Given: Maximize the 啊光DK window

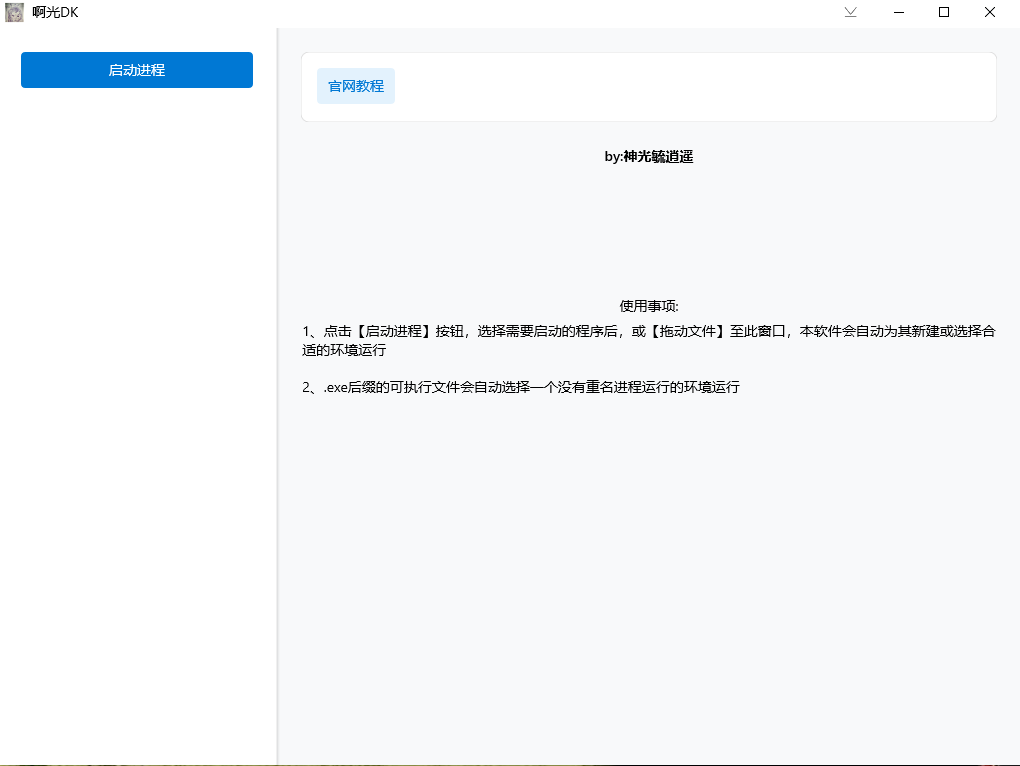Looking at the screenshot, I should pyautogui.click(x=944, y=12).
